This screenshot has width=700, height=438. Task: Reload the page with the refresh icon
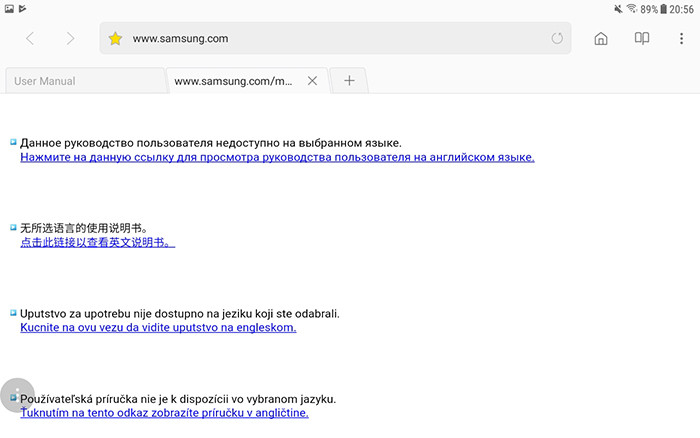click(557, 39)
